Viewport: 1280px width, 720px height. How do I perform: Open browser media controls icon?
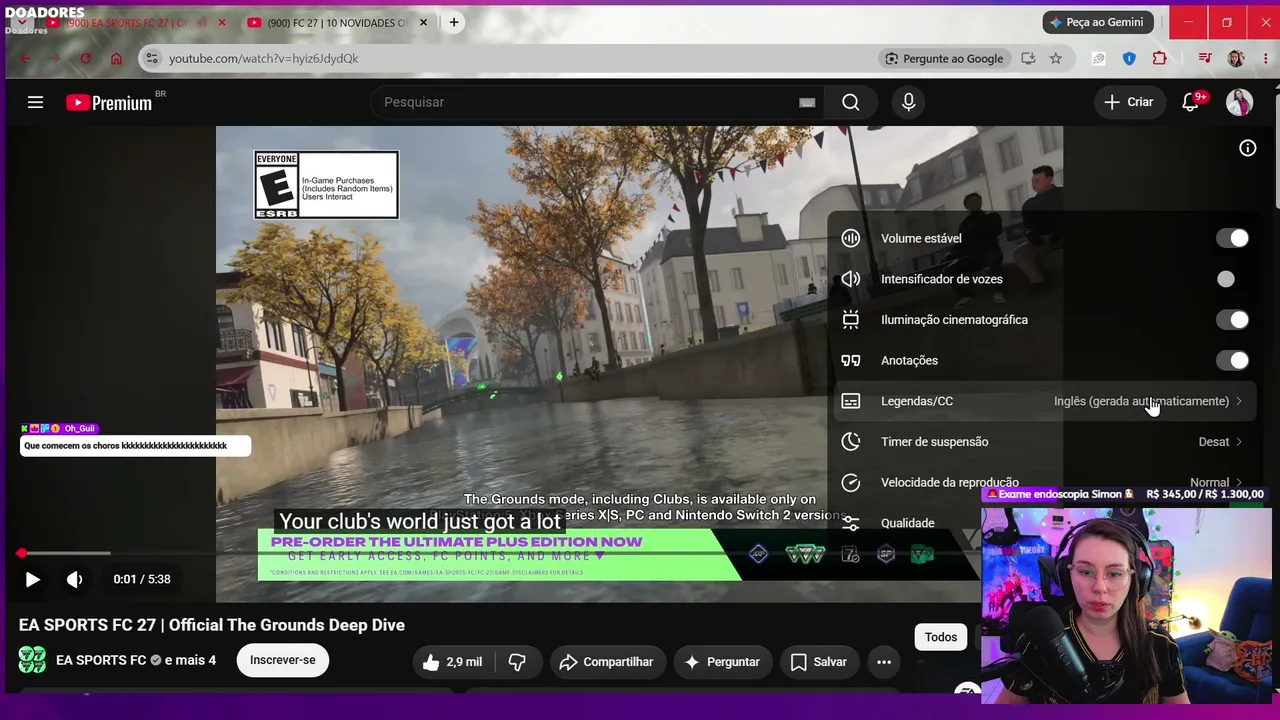(1205, 59)
